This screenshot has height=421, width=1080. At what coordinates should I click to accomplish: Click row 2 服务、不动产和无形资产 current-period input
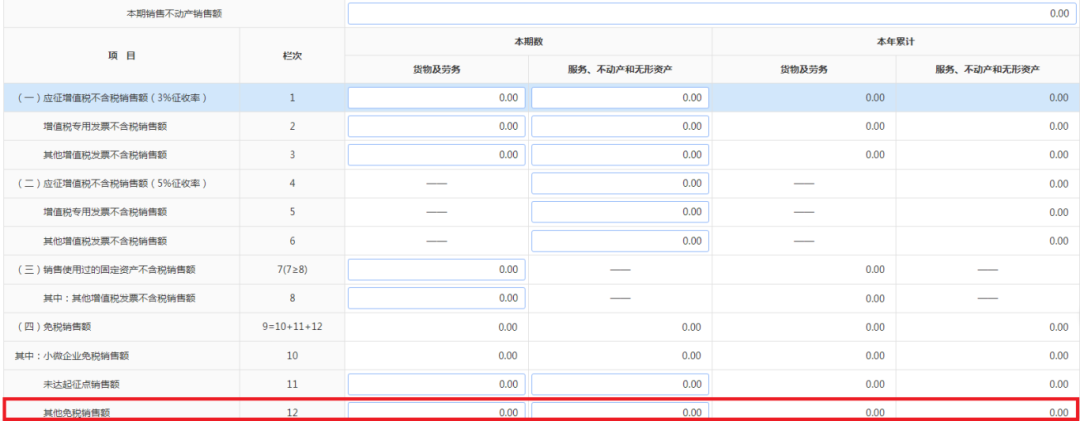(x=620, y=126)
